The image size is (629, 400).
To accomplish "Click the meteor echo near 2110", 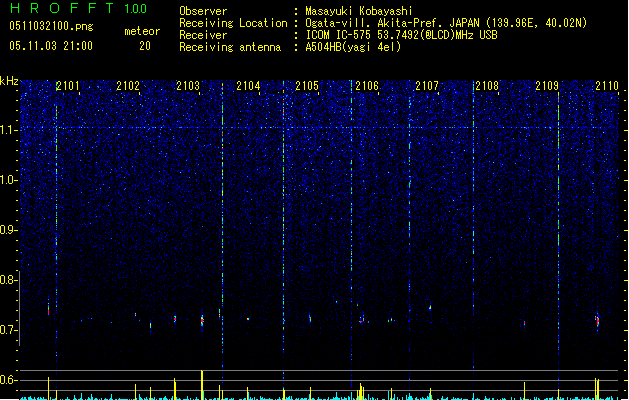I will [597, 321].
